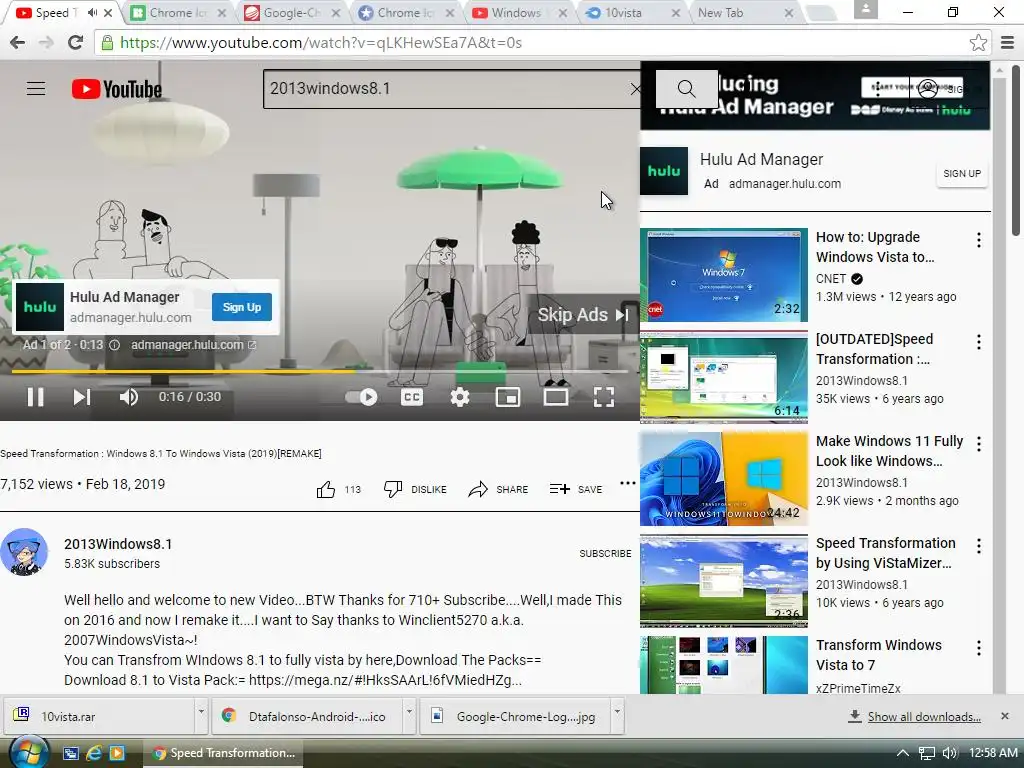Click Show all downloads link

point(923,717)
